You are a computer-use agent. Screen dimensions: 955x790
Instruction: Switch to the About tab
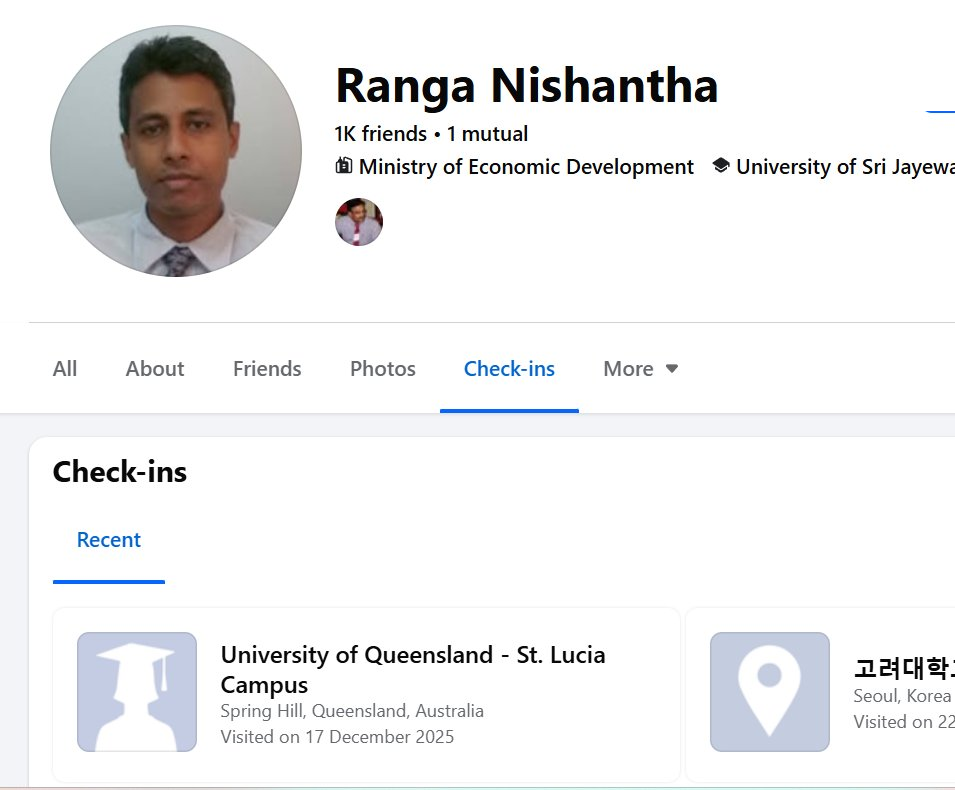[x=155, y=369]
